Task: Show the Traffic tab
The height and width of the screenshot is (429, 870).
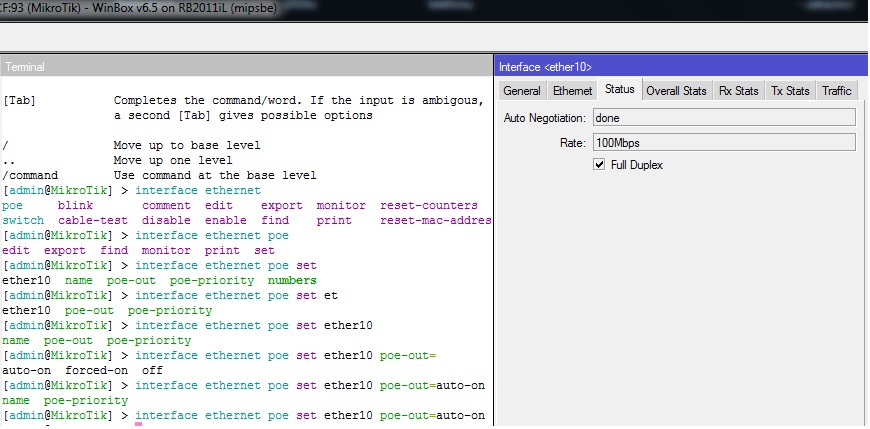Action: coord(837,91)
